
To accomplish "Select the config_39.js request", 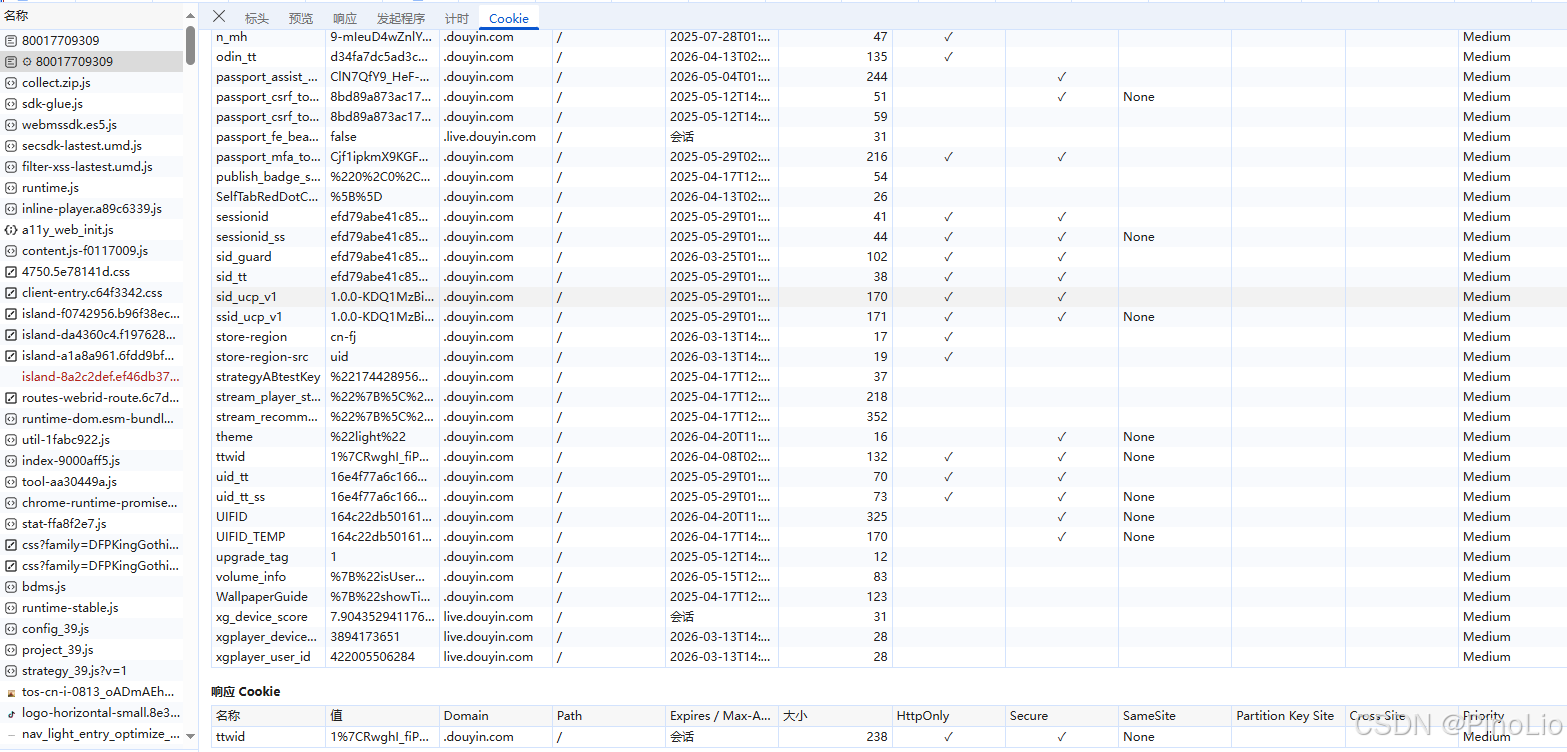I will (x=92, y=629).
